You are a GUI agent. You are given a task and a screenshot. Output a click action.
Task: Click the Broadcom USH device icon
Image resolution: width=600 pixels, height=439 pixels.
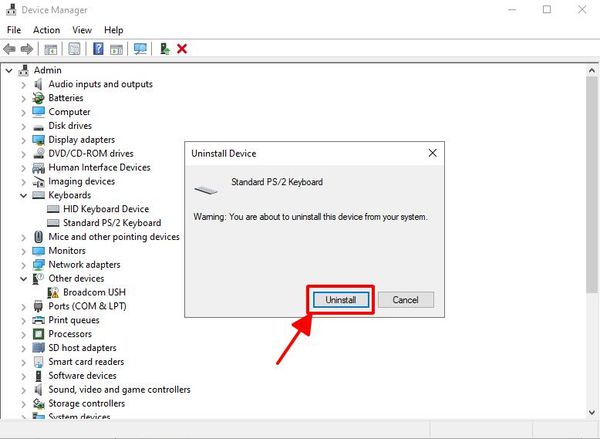click(54, 292)
